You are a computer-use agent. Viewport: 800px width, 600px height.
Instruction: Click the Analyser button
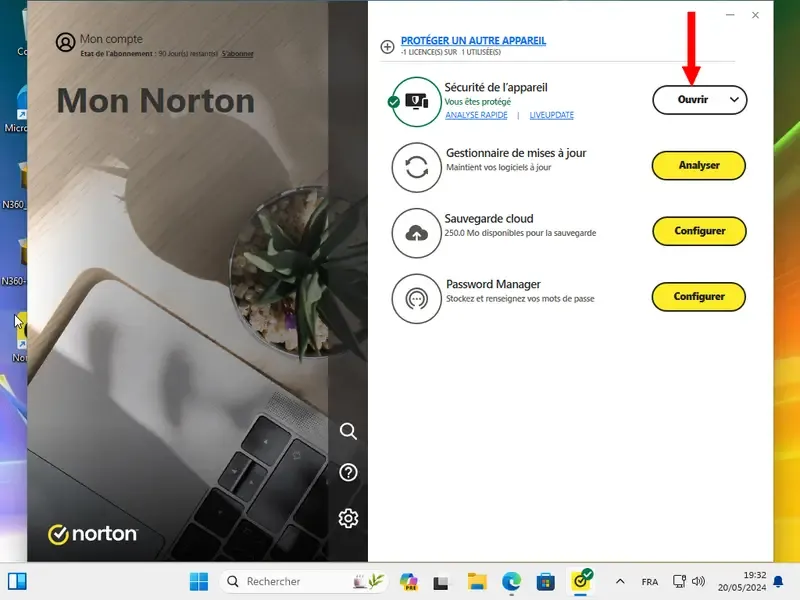click(x=698, y=165)
